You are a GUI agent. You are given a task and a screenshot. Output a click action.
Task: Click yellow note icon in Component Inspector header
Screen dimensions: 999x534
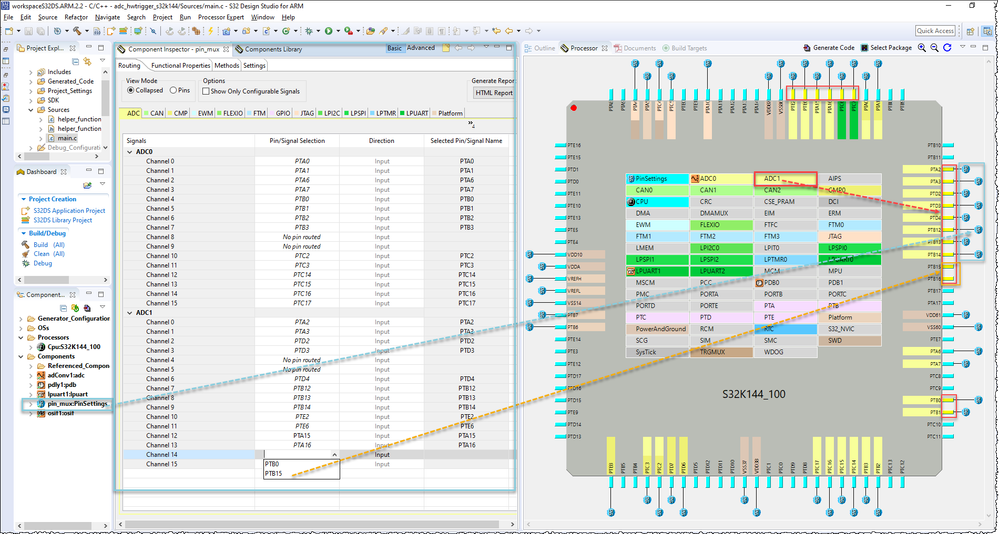447,48
